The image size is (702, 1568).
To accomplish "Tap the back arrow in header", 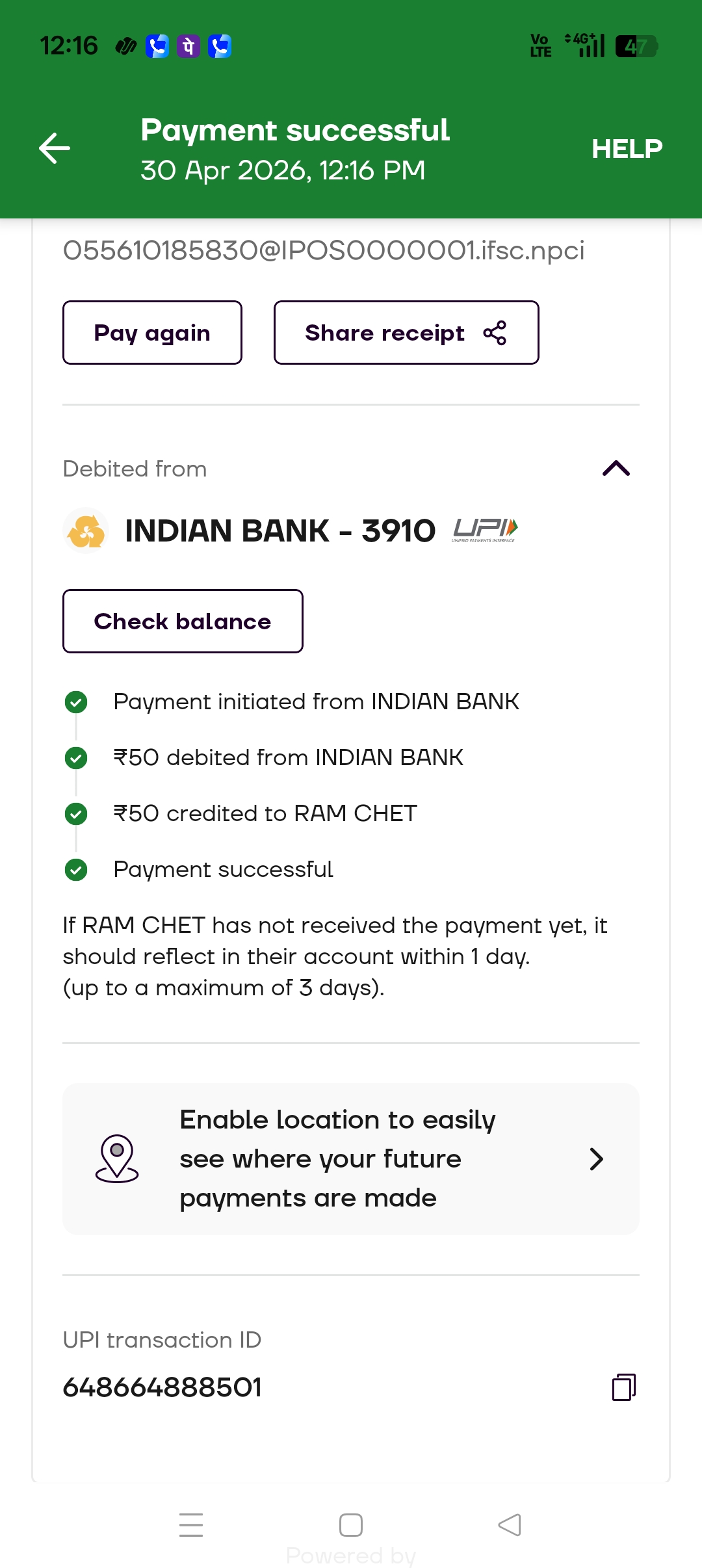I will [55, 148].
